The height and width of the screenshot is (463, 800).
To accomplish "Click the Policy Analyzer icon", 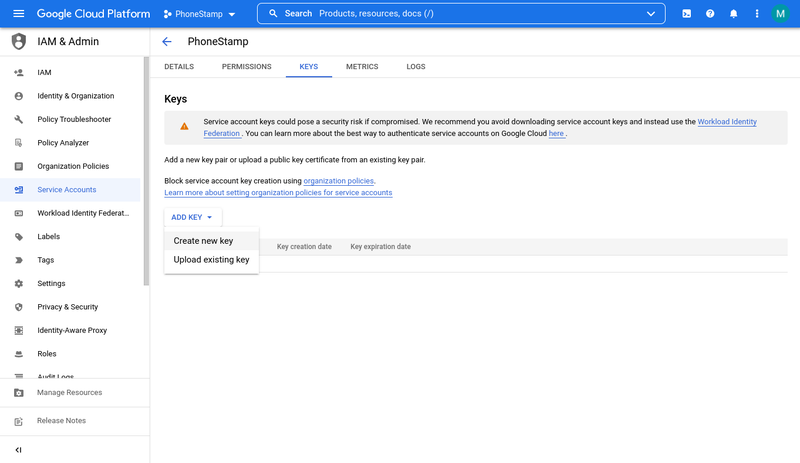I will 19,143.
